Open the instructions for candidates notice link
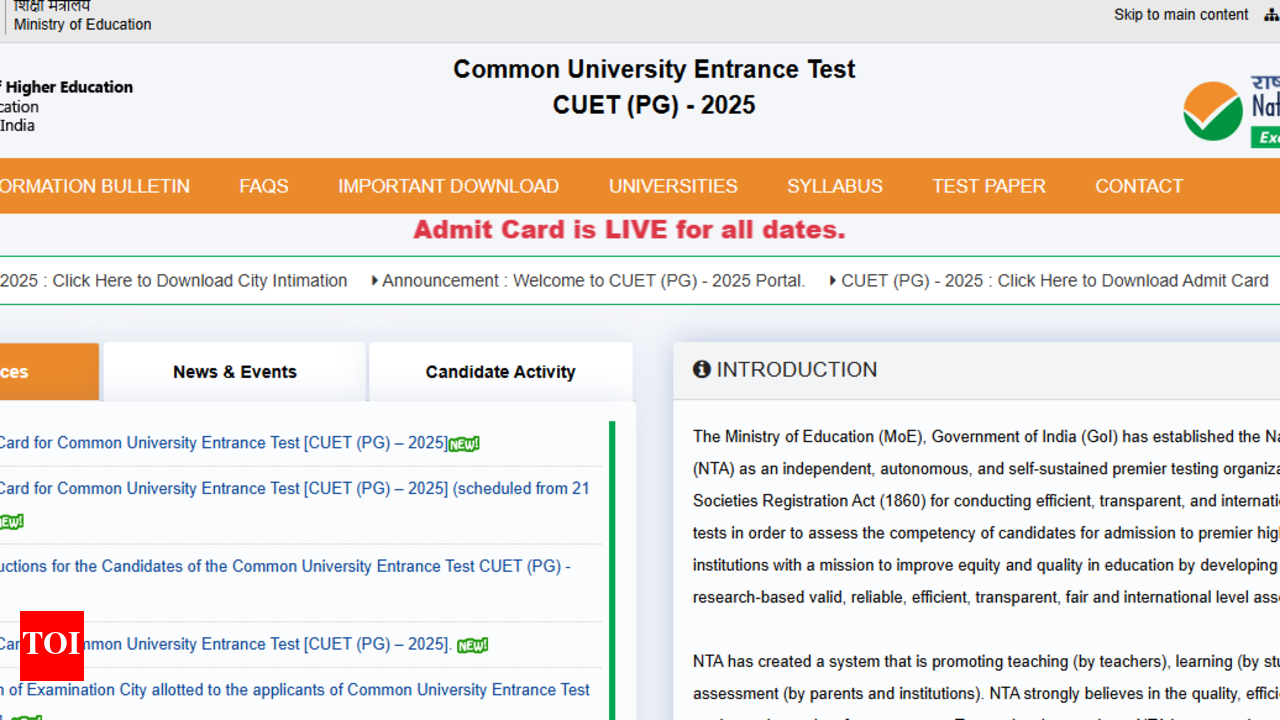This screenshot has width=1280, height=720. pyautogui.click(x=285, y=566)
